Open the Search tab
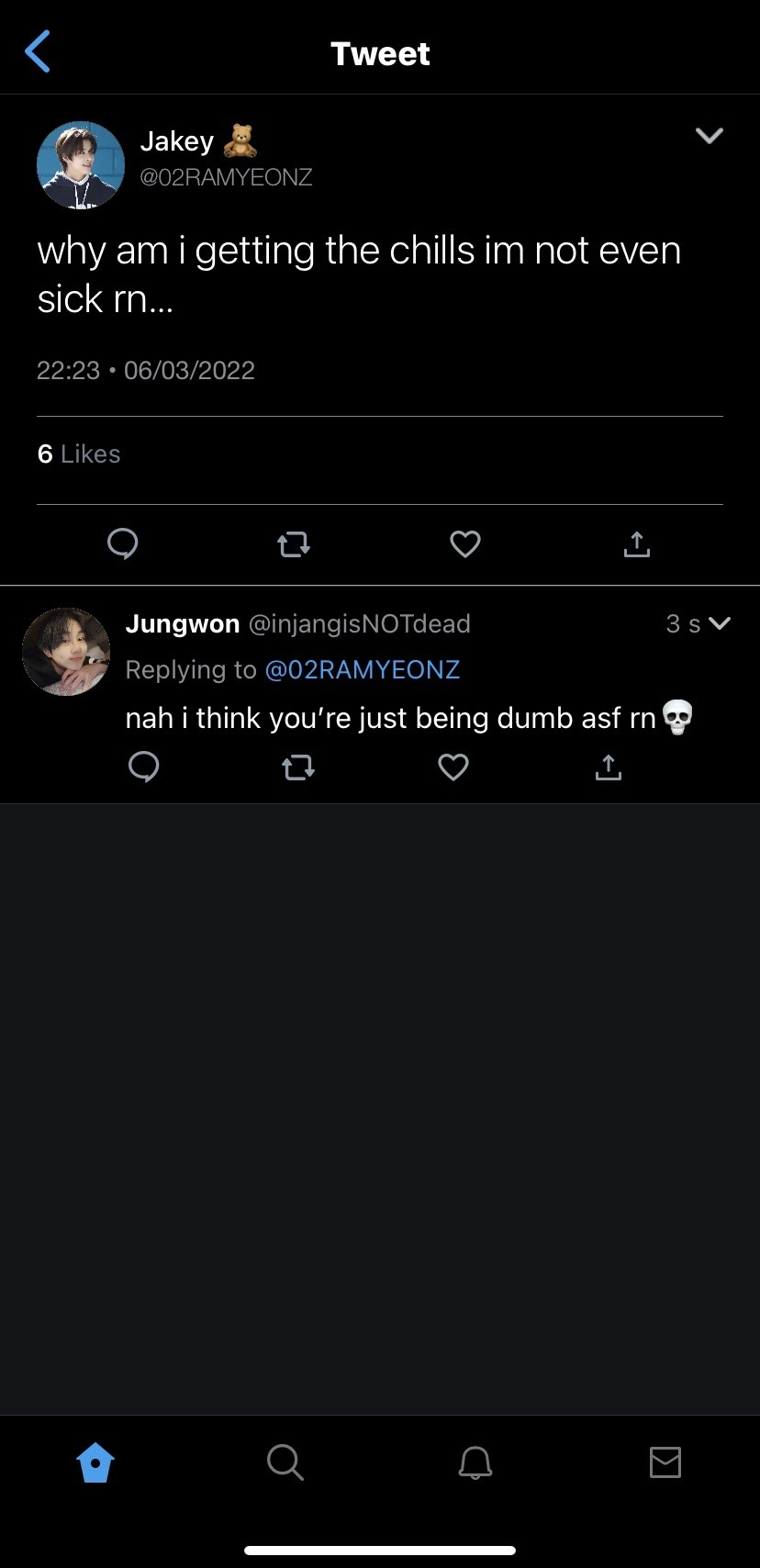 tap(285, 1462)
